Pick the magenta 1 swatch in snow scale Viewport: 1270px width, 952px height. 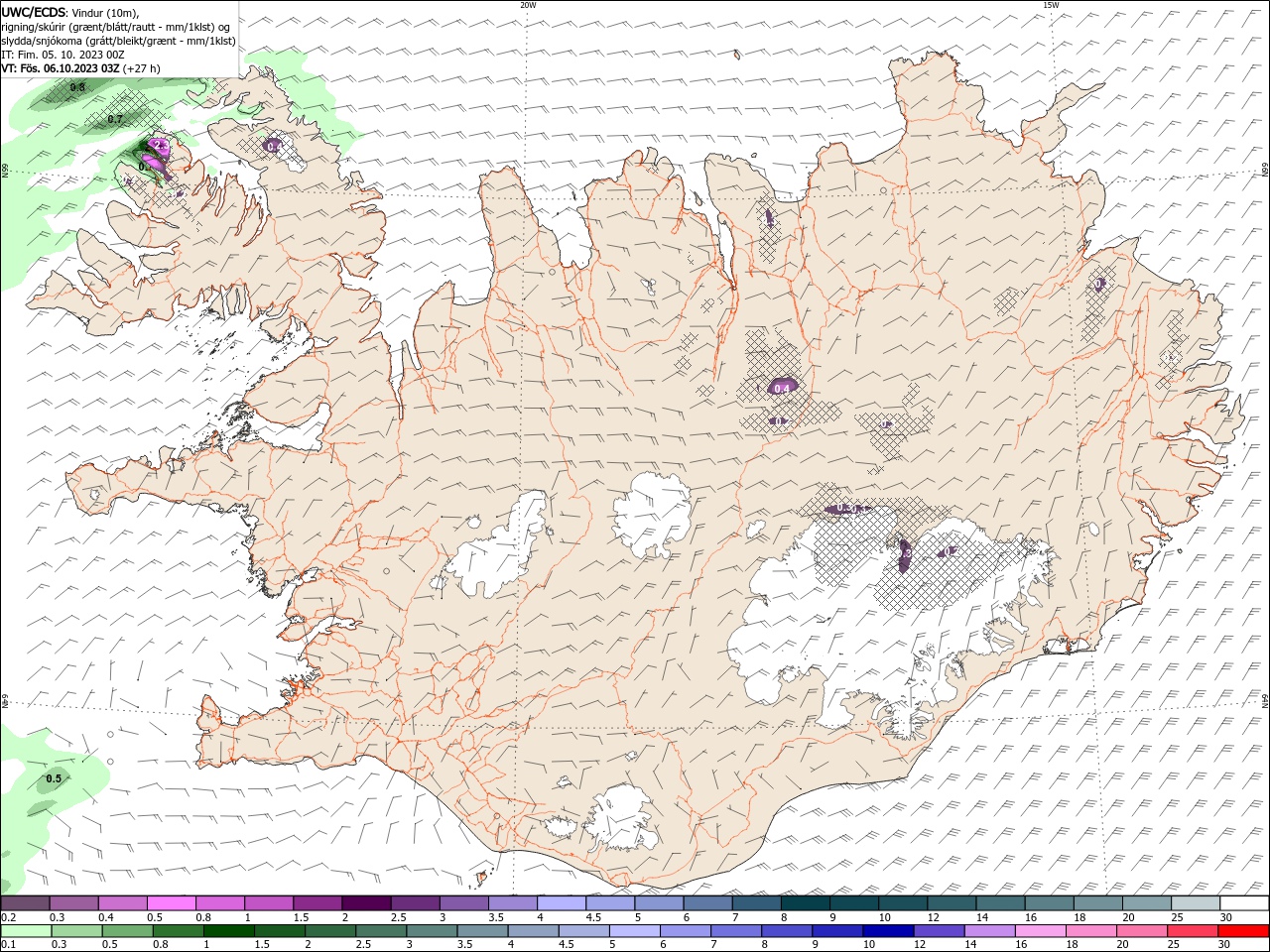[x=268, y=903]
